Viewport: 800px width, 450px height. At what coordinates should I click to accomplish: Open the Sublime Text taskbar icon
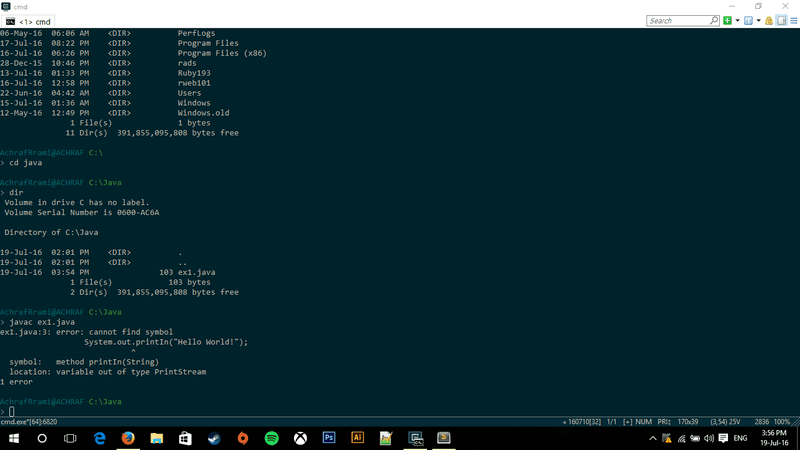coord(444,438)
